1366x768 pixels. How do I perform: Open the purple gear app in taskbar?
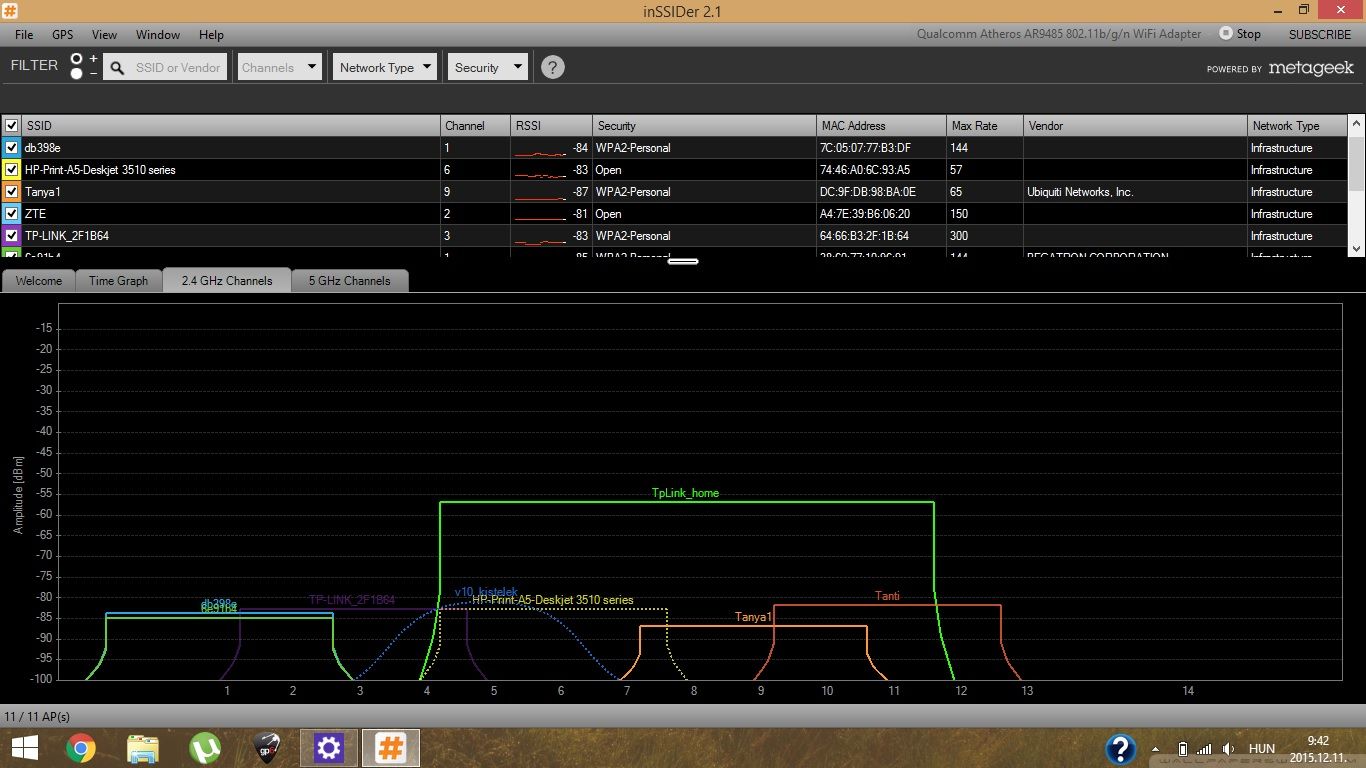[329, 748]
